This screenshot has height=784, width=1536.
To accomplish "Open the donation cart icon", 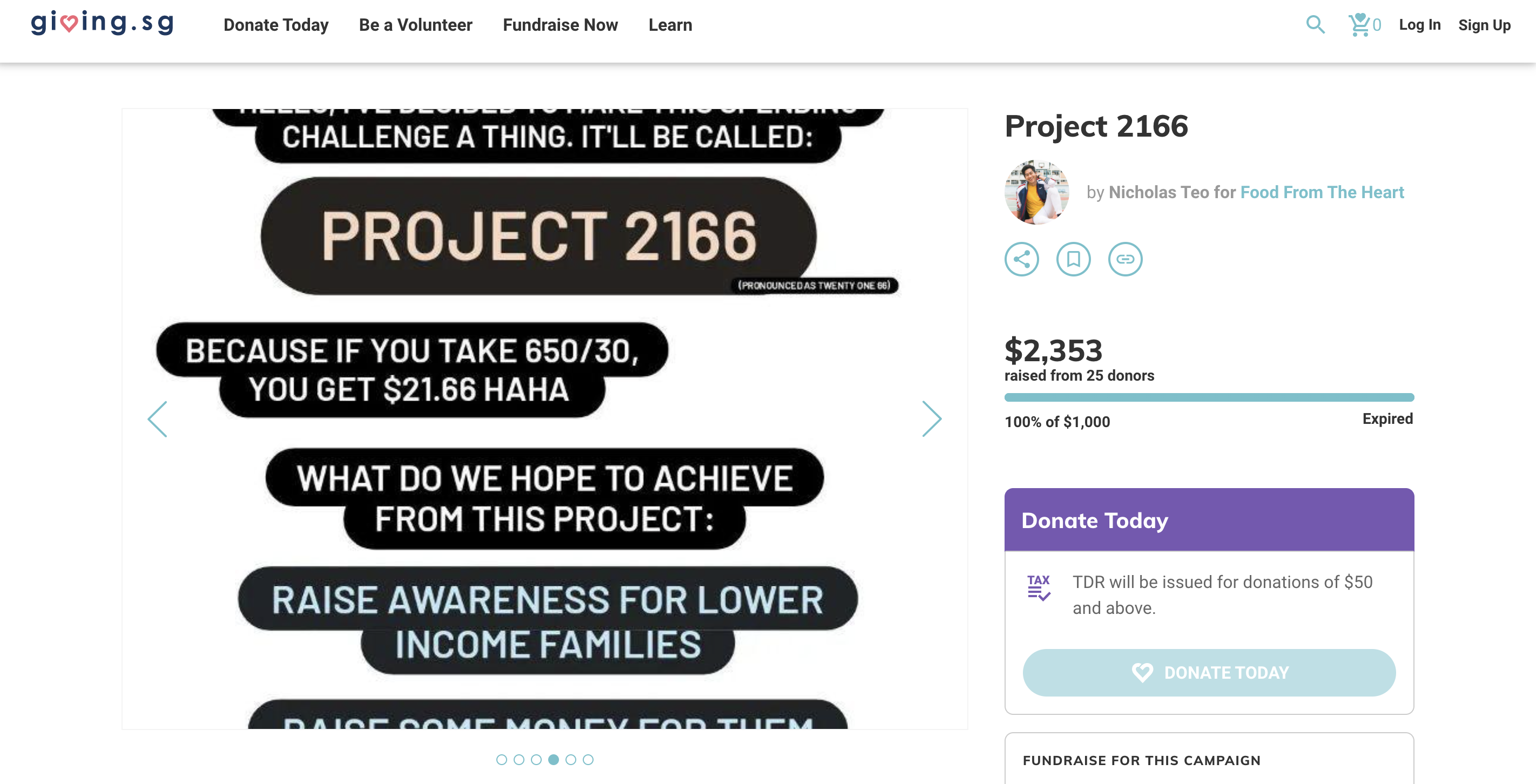I will click(x=1359, y=24).
